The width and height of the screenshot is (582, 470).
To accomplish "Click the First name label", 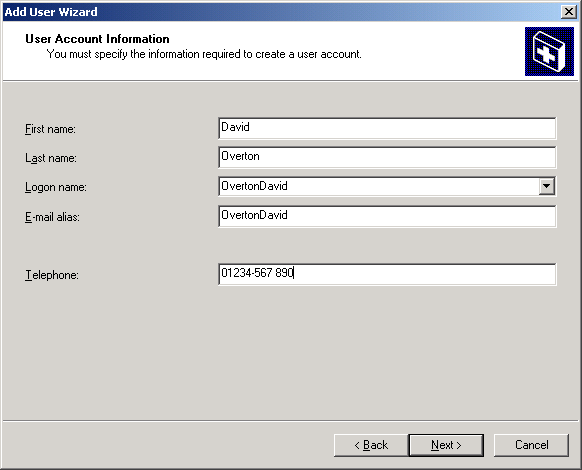I will [50, 129].
